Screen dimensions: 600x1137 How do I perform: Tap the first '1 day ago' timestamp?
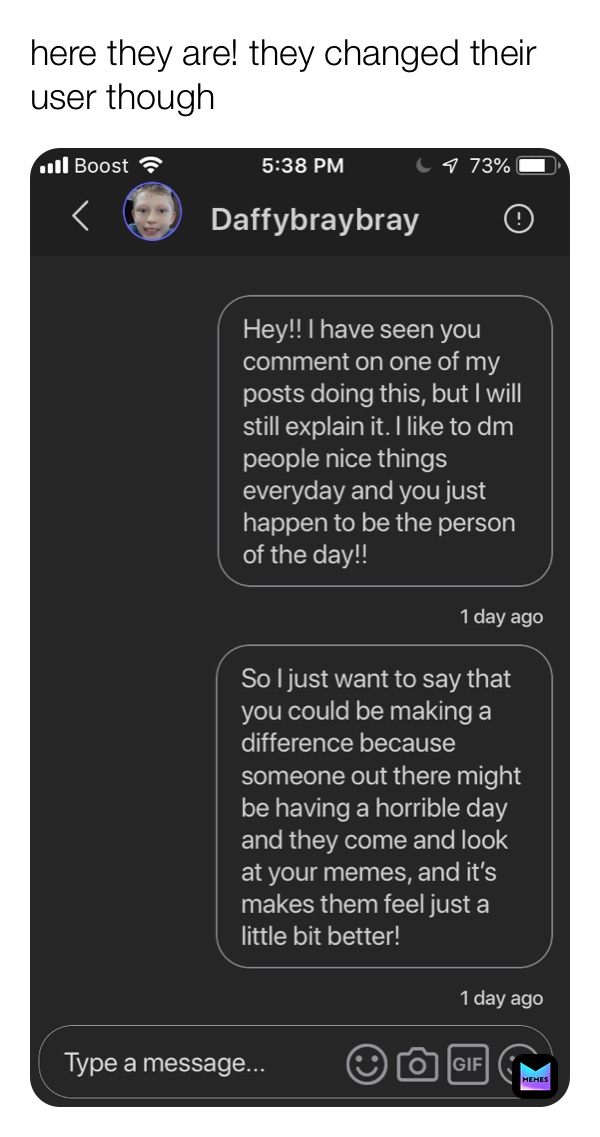pyautogui.click(x=501, y=617)
